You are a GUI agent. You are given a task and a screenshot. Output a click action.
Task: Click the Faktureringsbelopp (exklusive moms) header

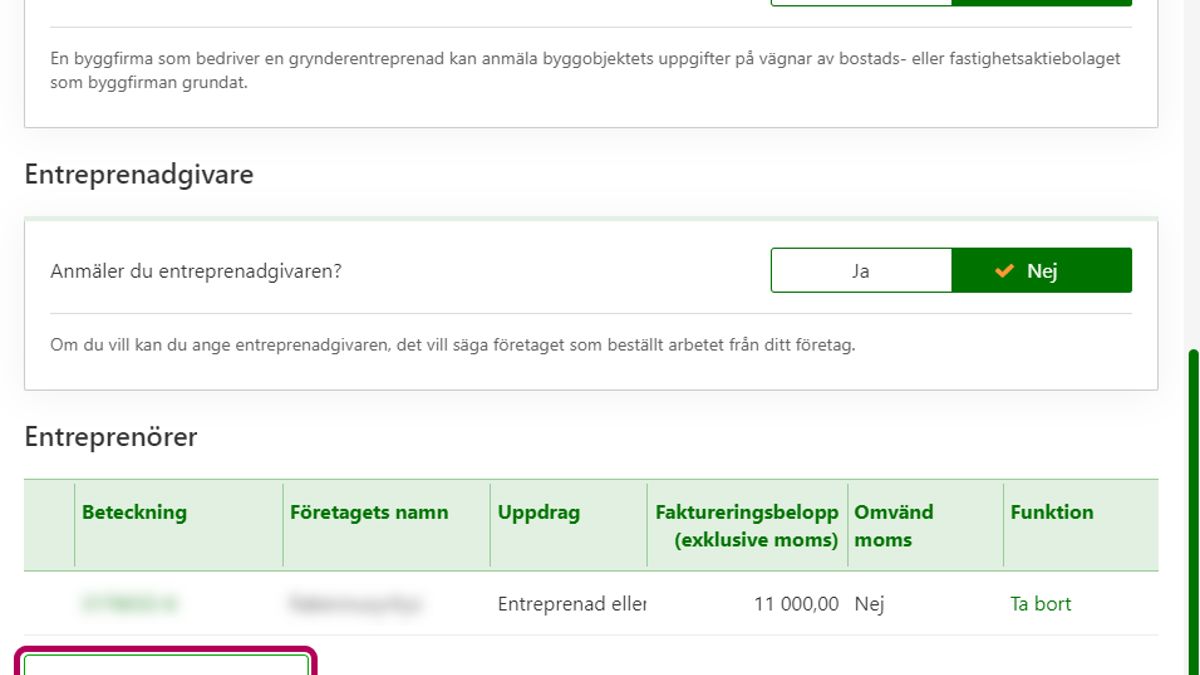(747, 525)
